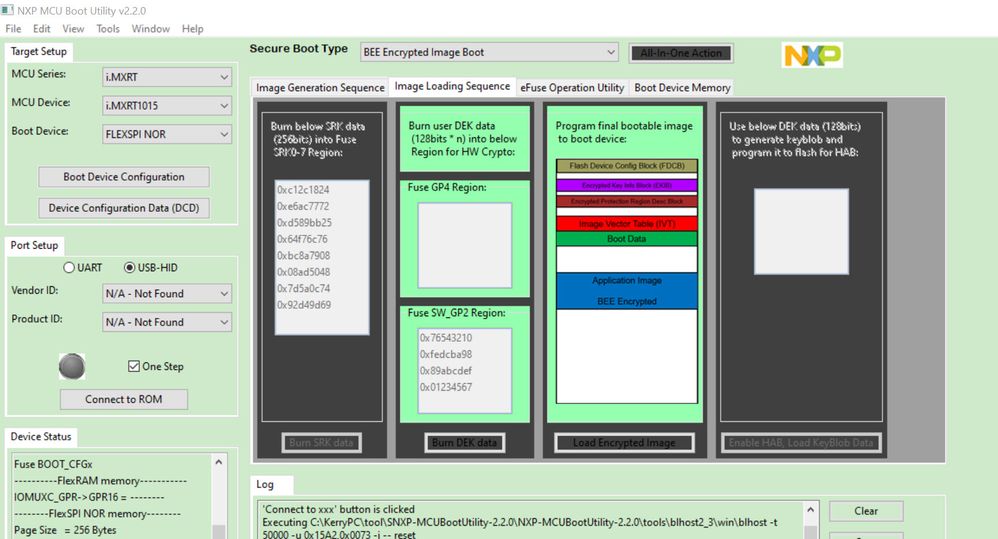
Task: Click SRK value 0xd589bb25
Action: point(304,223)
